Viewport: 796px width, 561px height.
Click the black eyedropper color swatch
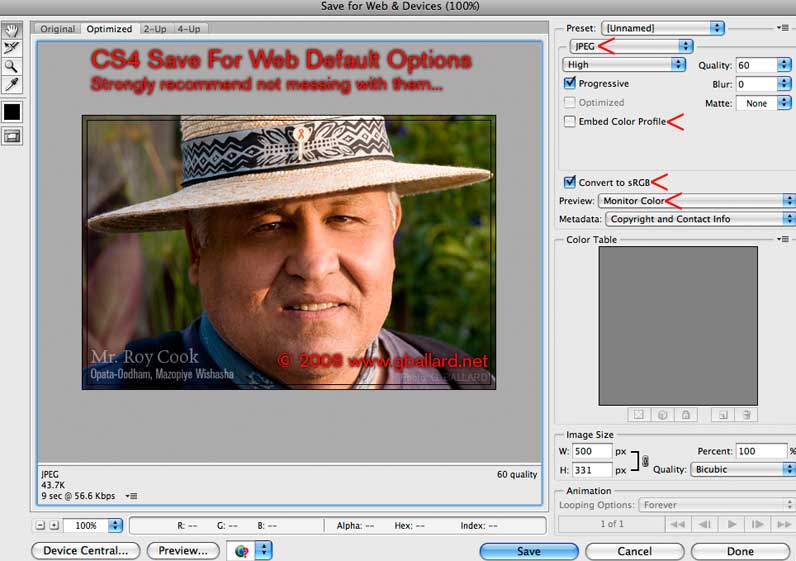pyautogui.click(x=12, y=112)
